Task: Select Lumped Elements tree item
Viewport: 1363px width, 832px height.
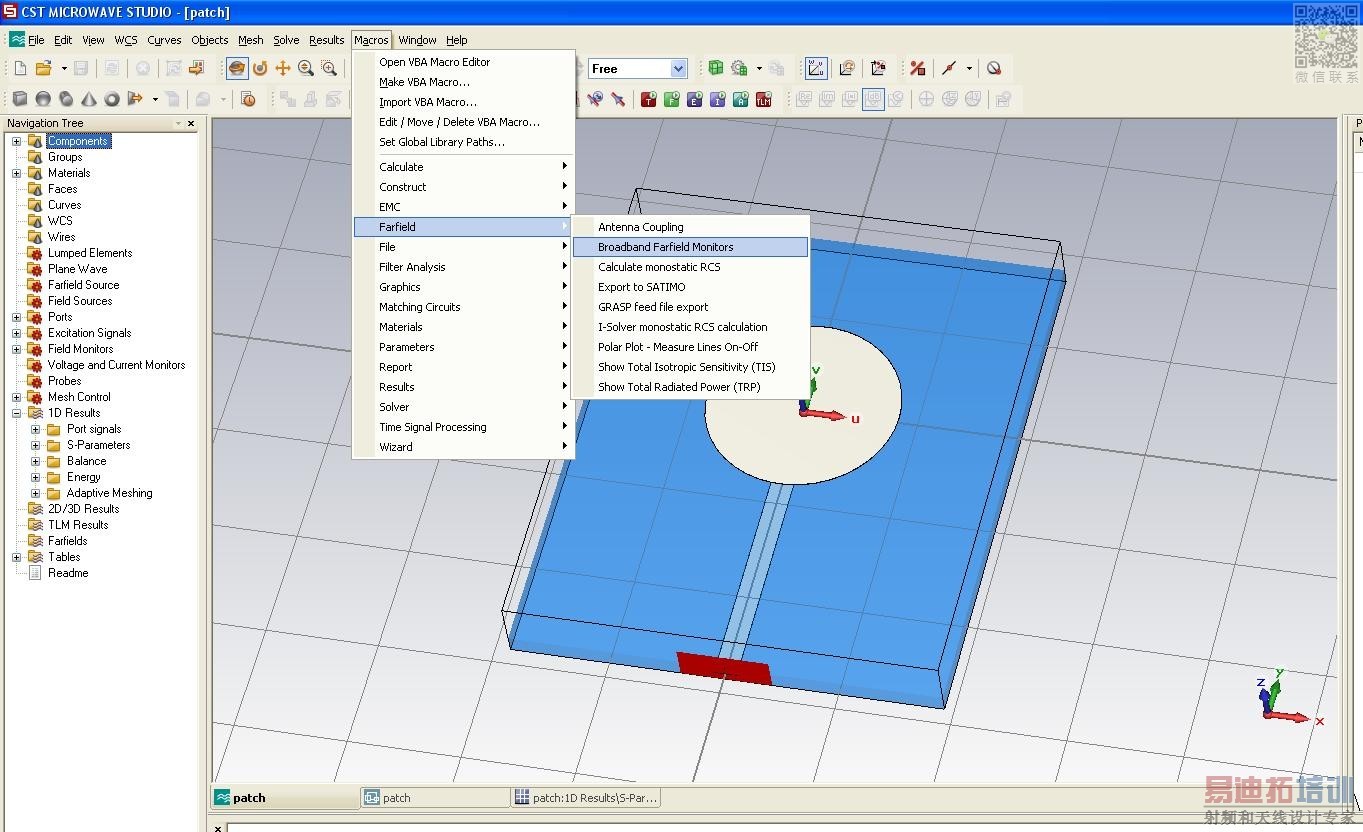Action: point(90,253)
